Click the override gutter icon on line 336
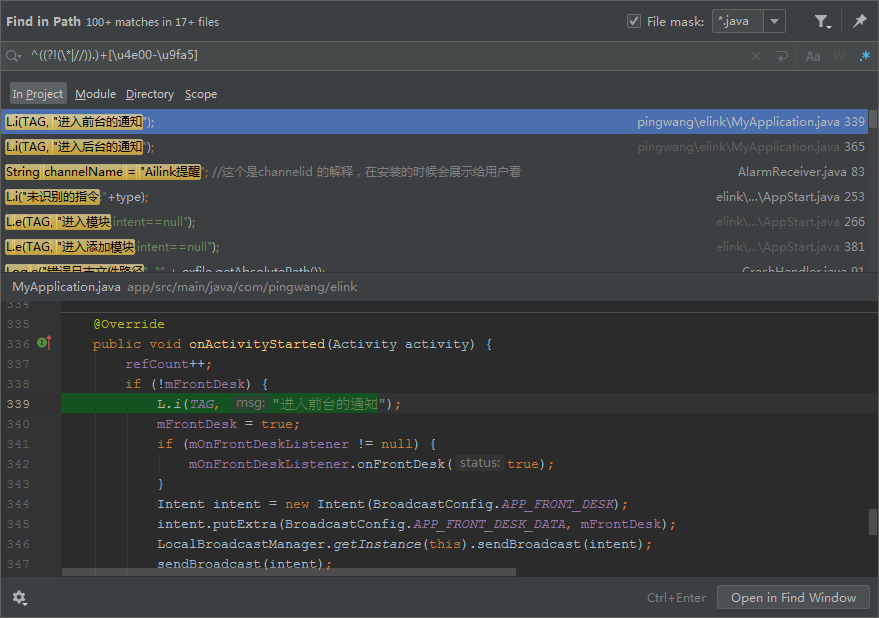The height and width of the screenshot is (618, 879). point(44,344)
